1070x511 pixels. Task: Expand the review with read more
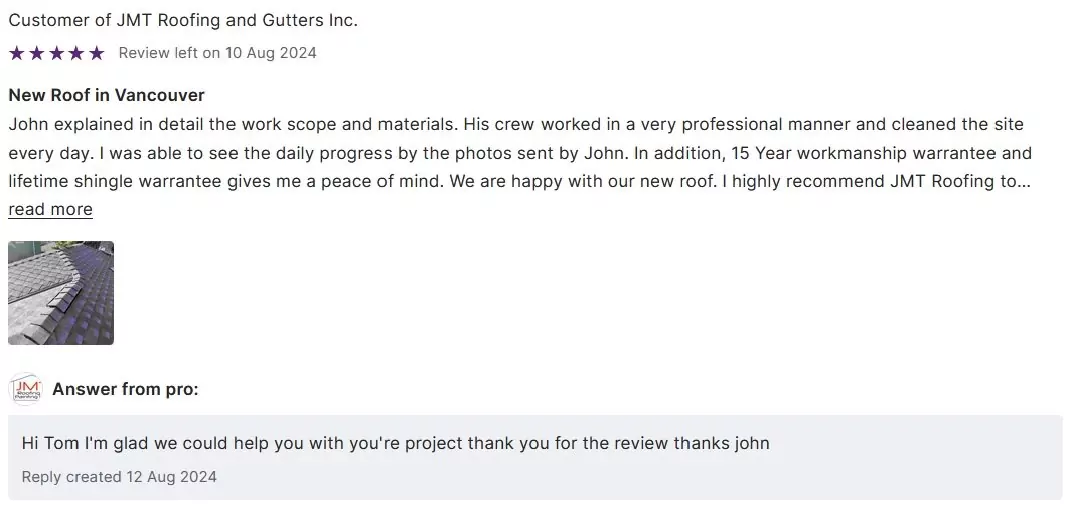click(50, 210)
